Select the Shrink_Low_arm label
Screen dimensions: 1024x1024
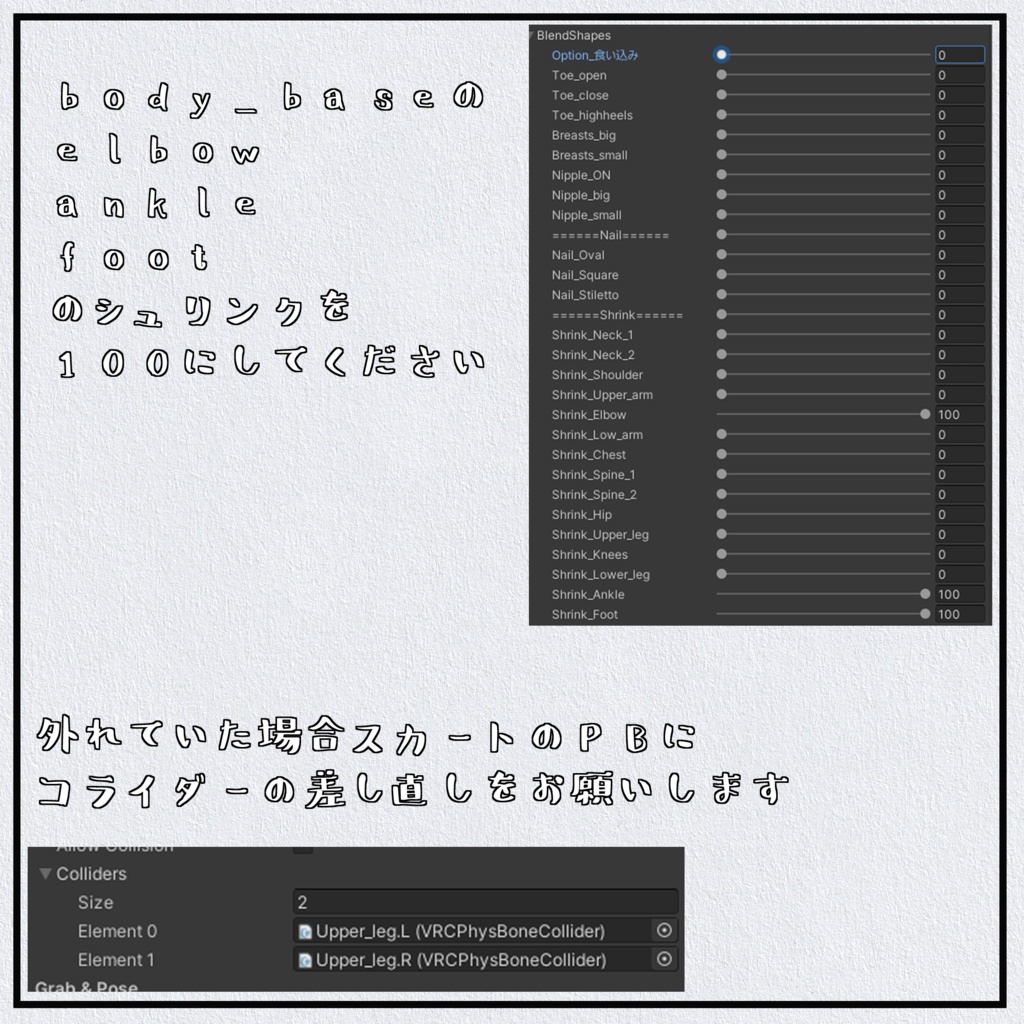[x=597, y=434]
